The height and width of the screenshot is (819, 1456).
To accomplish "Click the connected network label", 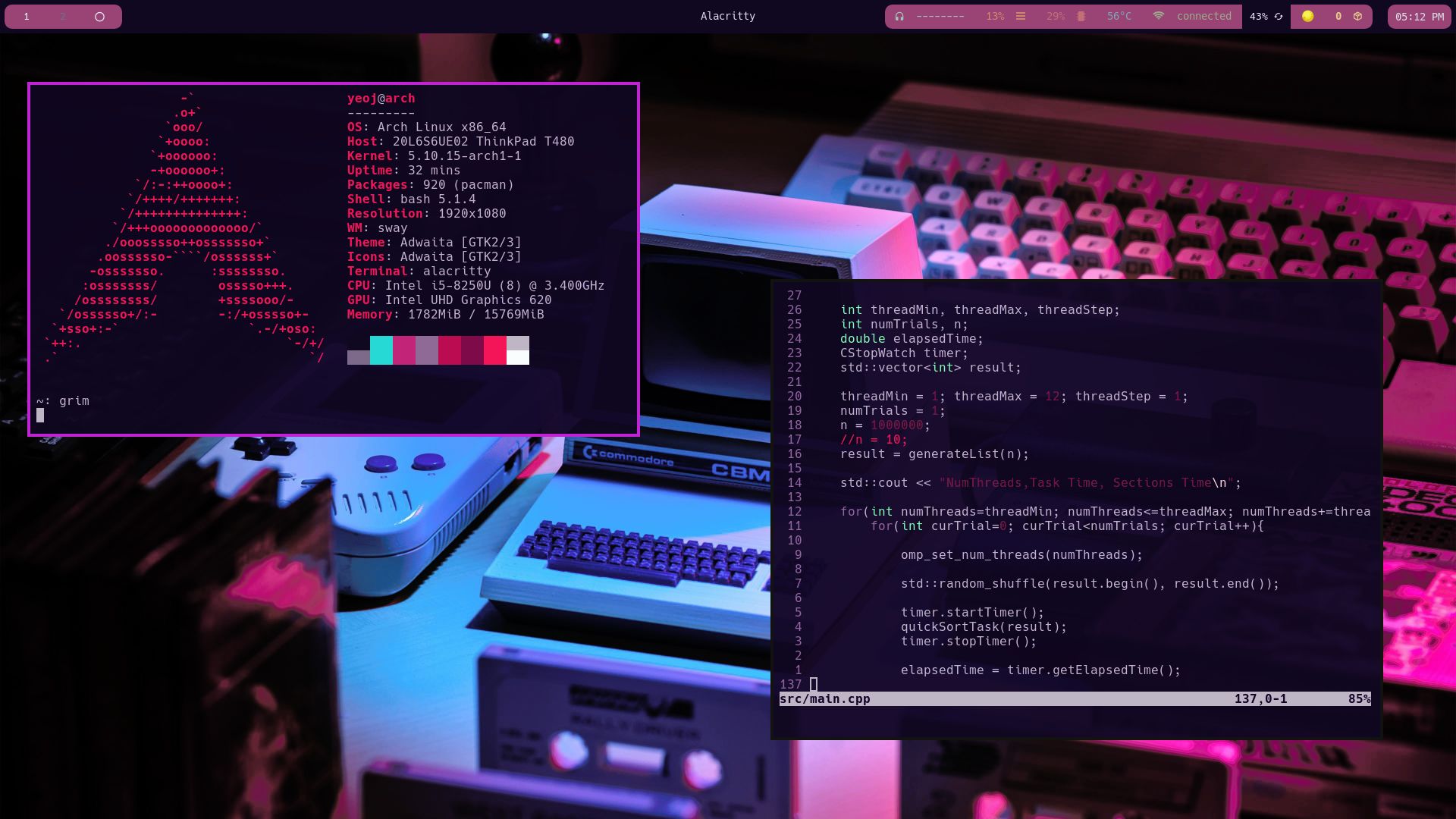I will tap(1205, 16).
